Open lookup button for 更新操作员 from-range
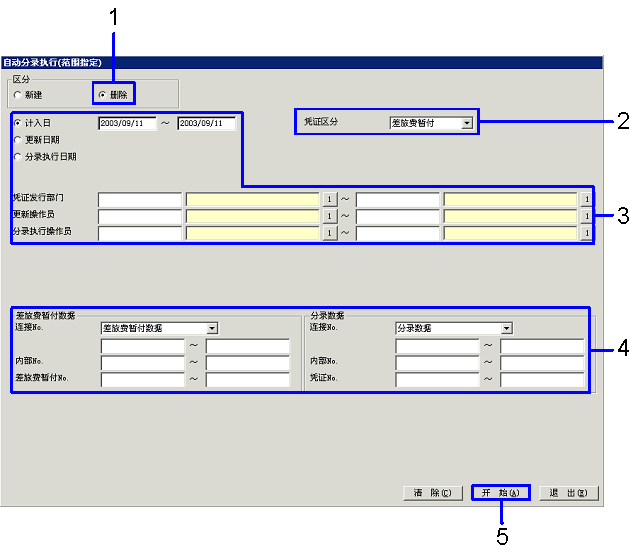This screenshot has width=630, height=552. [329, 216]
